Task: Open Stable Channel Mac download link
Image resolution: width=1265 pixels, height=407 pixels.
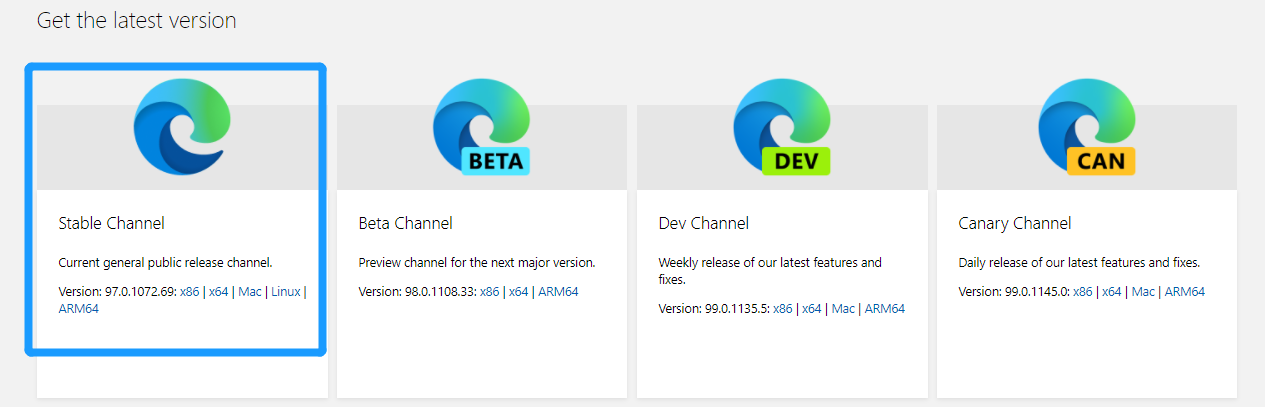Action: [250, 292]
